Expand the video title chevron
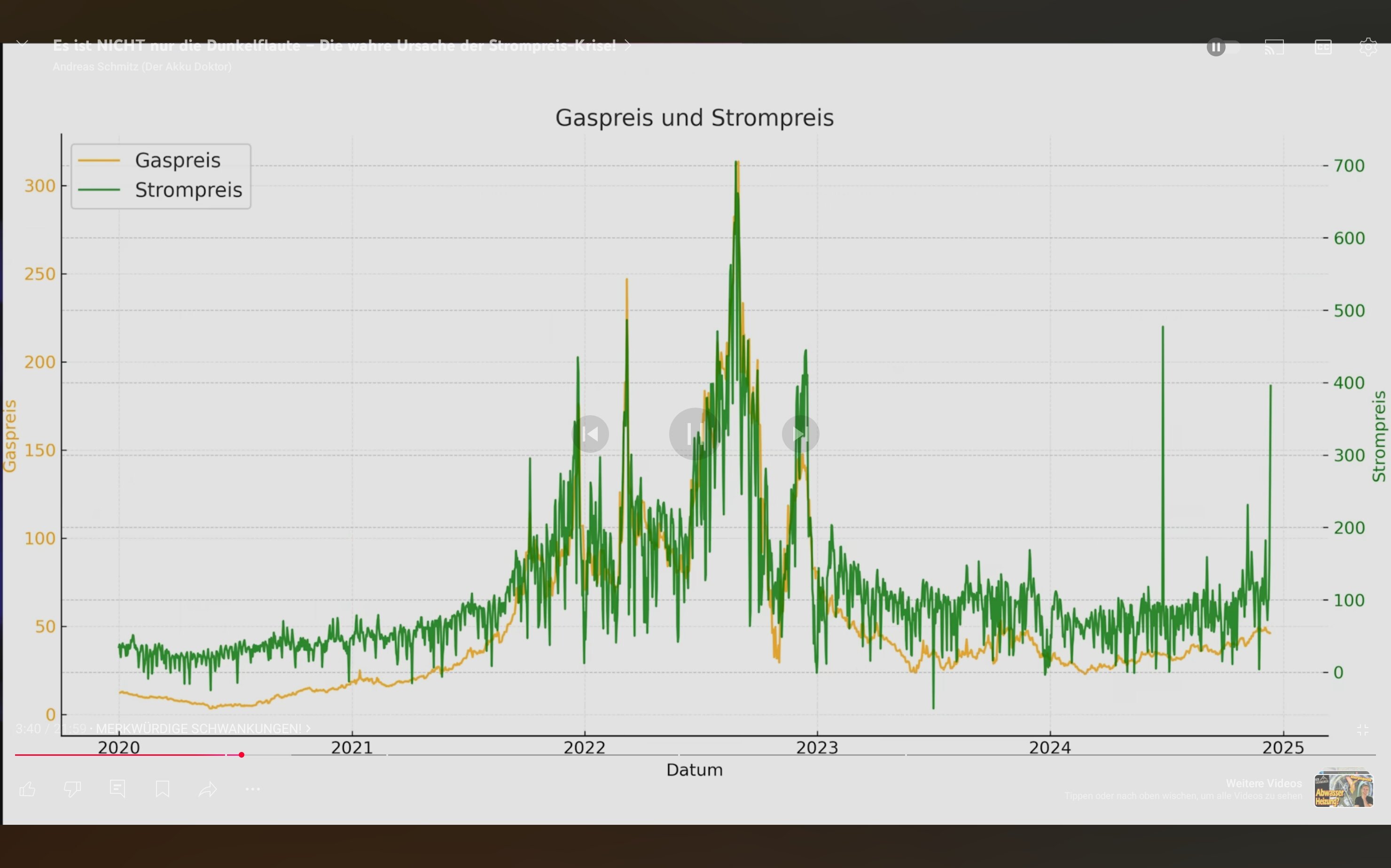The image size is (1391, 868). (628, 46)
